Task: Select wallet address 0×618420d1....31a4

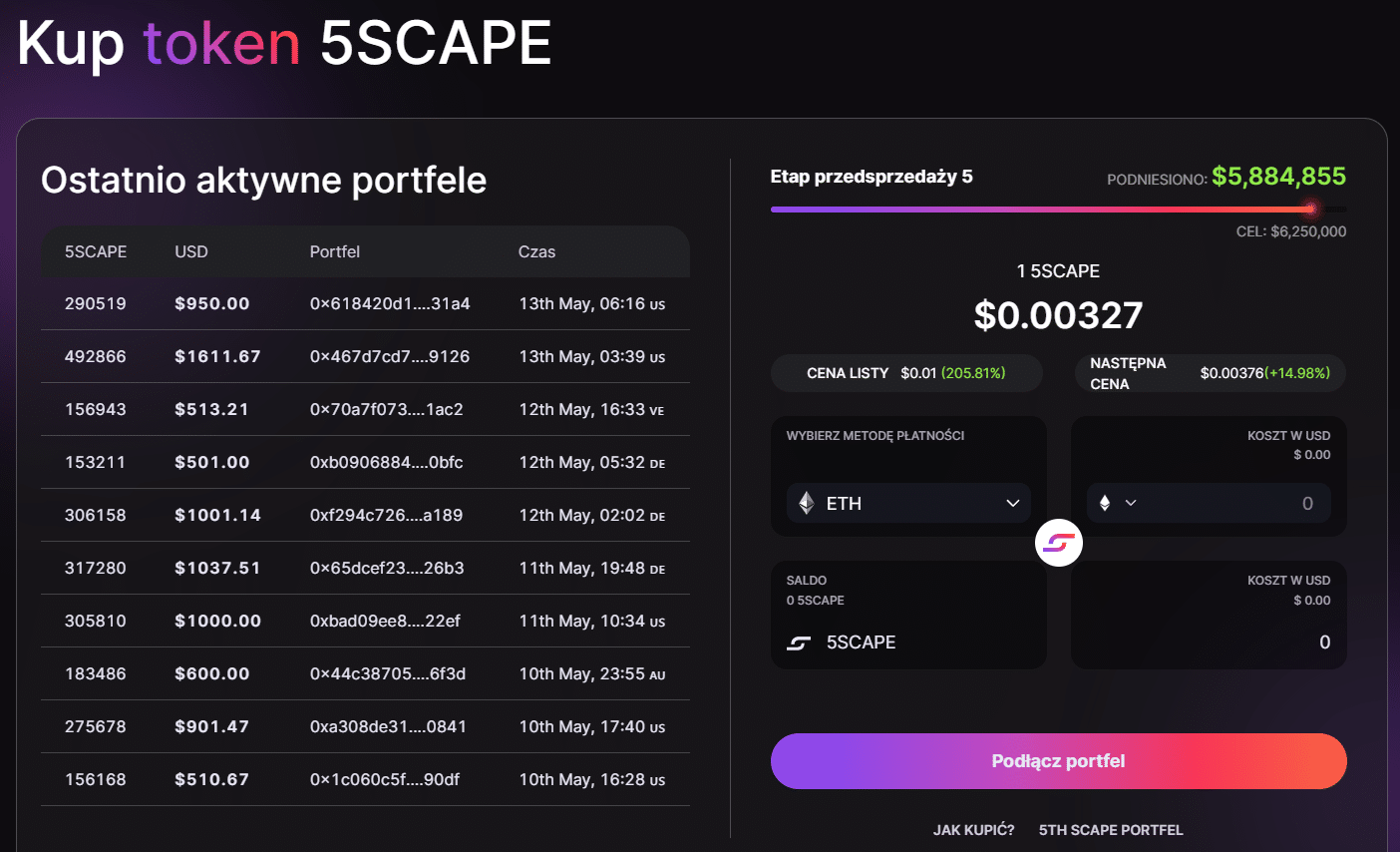Action: tap(390, 303)
